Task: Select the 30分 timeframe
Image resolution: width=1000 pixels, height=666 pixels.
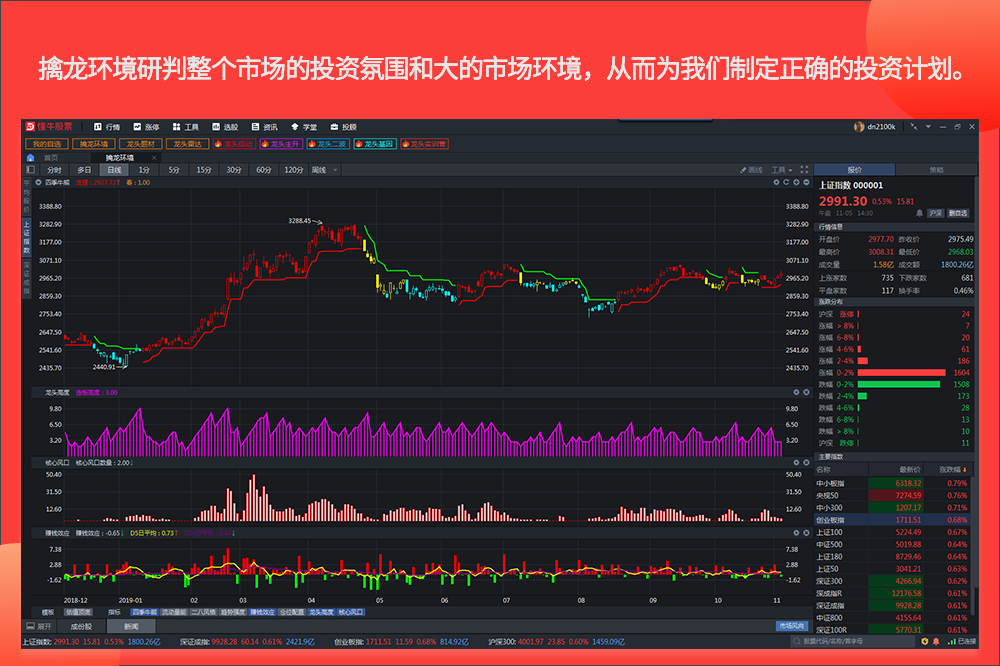Action: [x=234, y=170]
